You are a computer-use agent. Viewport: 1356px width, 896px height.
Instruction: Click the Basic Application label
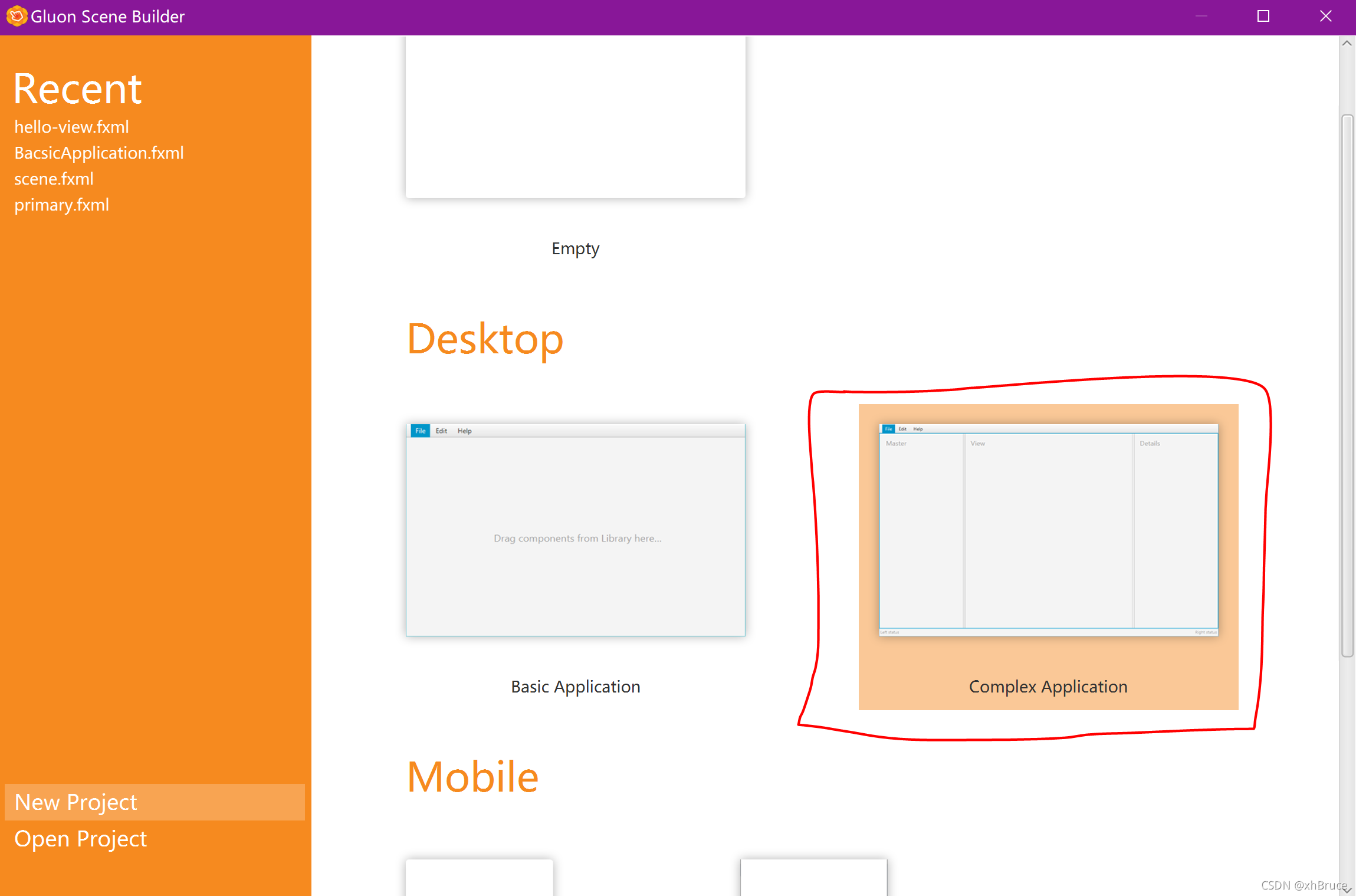tap(575, 687)
